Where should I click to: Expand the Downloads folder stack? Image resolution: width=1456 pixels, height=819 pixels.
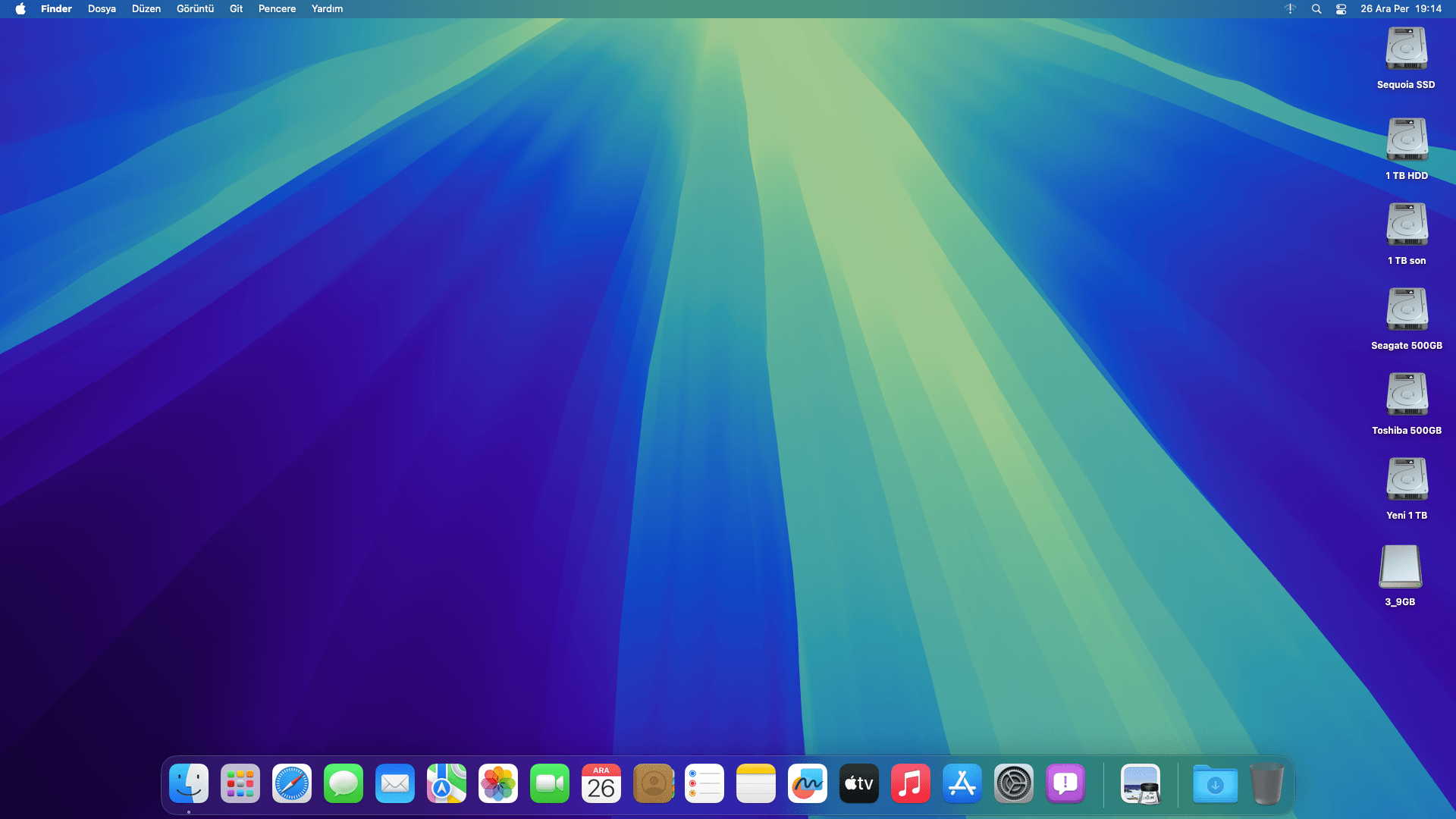(1215, 783)
